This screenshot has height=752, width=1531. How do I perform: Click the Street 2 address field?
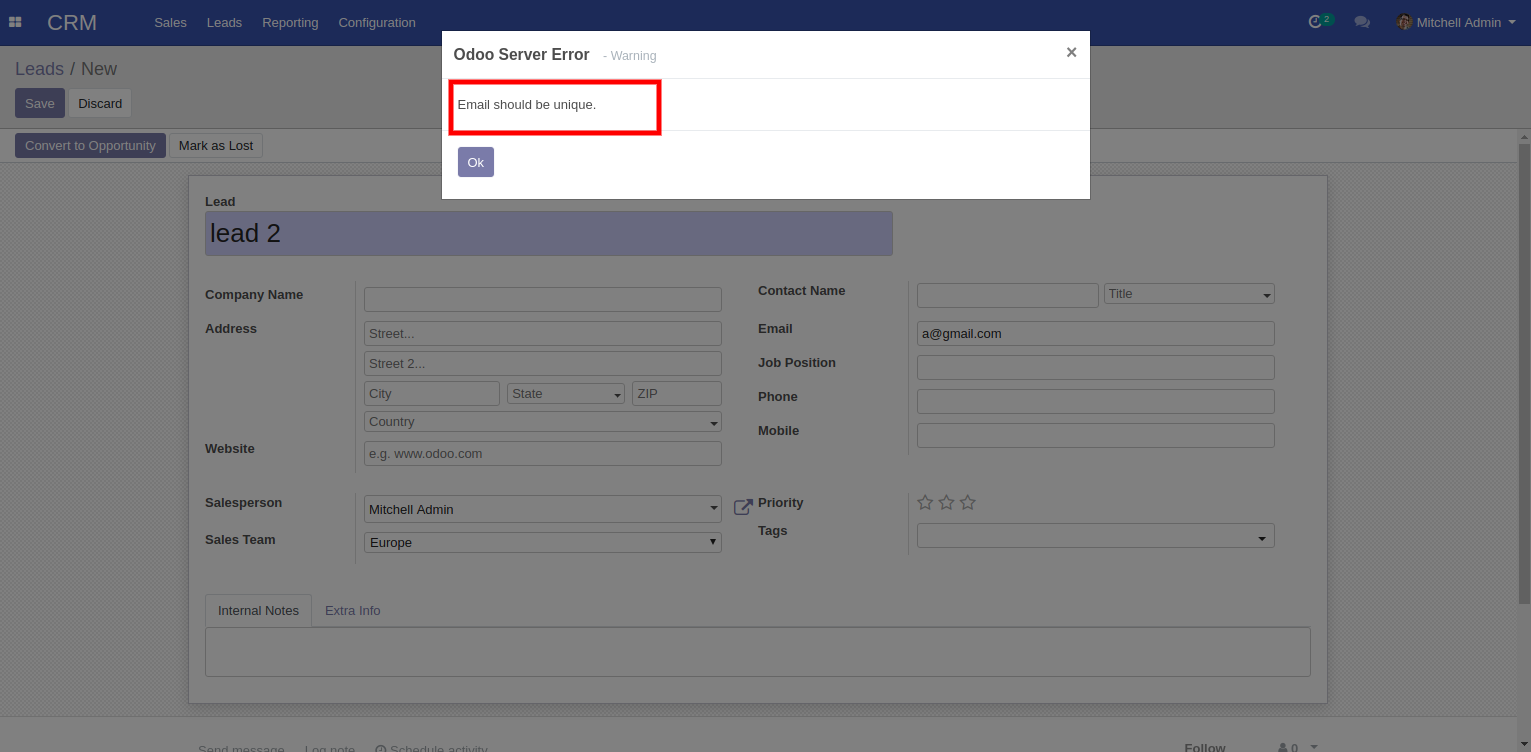pos(543,363)
